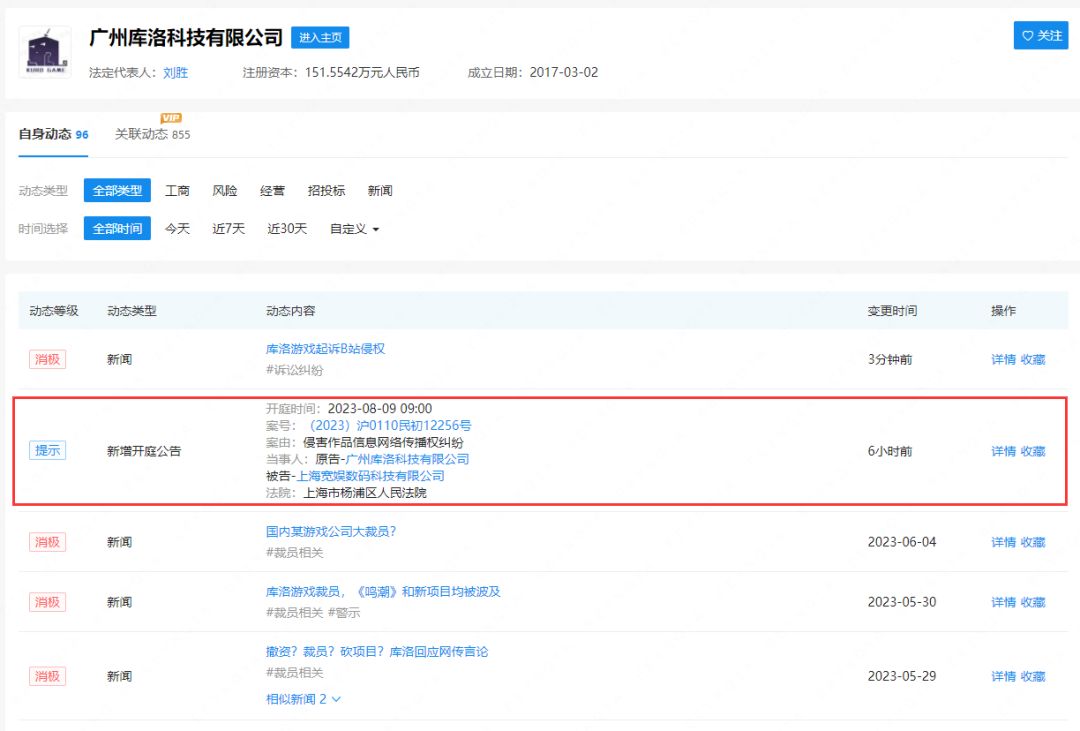Filter dynamic type by 工商
1080x731 pixels.
tap(177, 190)
